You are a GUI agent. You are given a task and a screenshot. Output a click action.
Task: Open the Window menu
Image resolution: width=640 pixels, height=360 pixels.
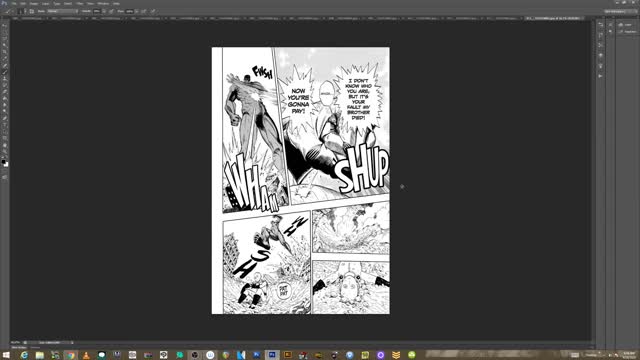(103, 4)
